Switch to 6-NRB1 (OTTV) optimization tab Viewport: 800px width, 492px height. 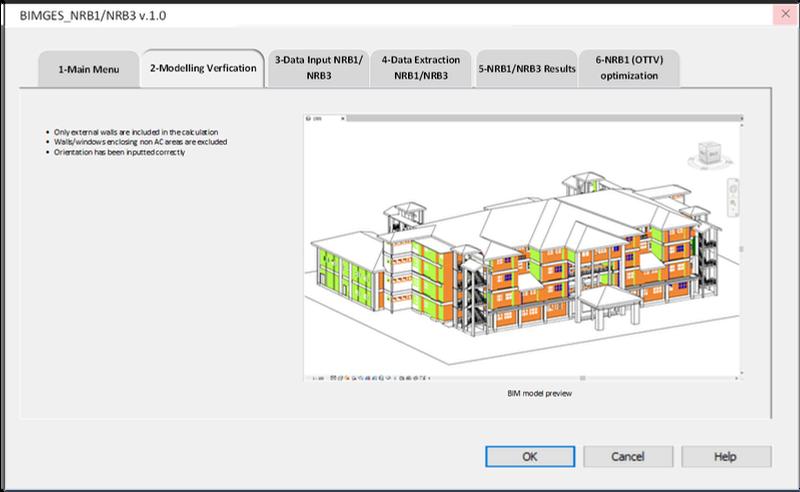coord(629,67)
